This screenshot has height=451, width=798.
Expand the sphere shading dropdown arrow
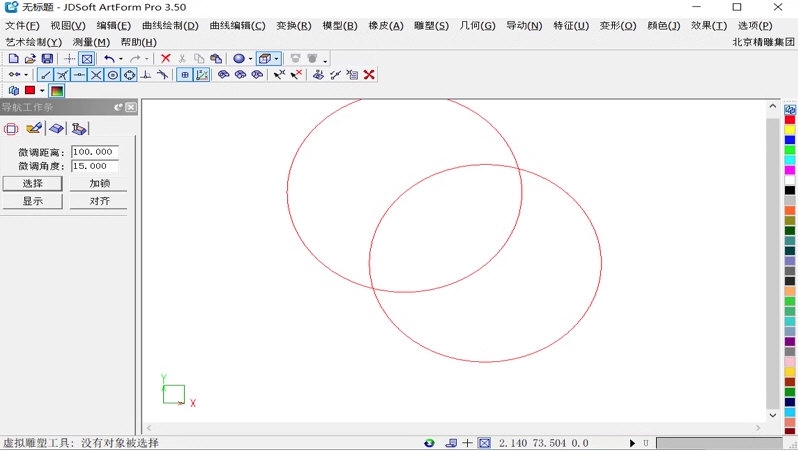[x=250, y=59]
